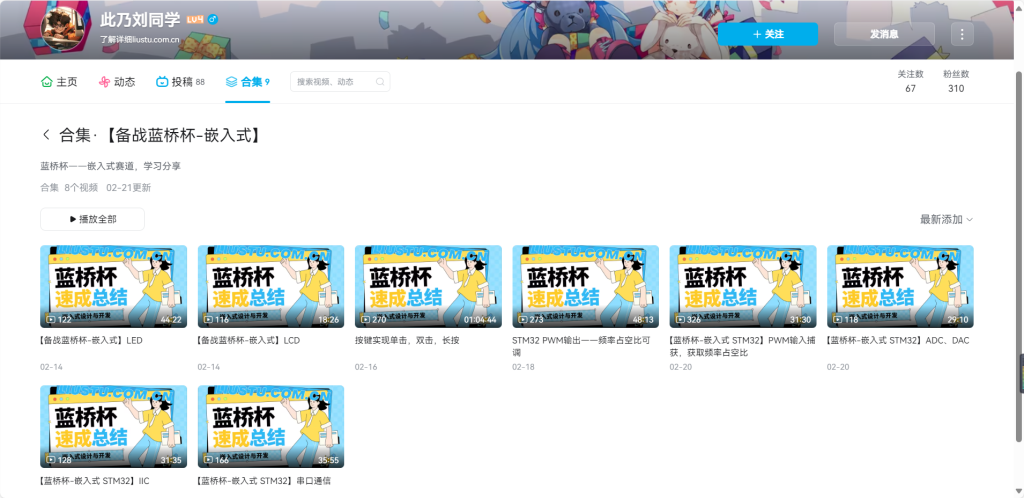The height and width of the screenshot is (498, 1024).
Task: Click the male gender icon
Action: click(x=213, y=20)
